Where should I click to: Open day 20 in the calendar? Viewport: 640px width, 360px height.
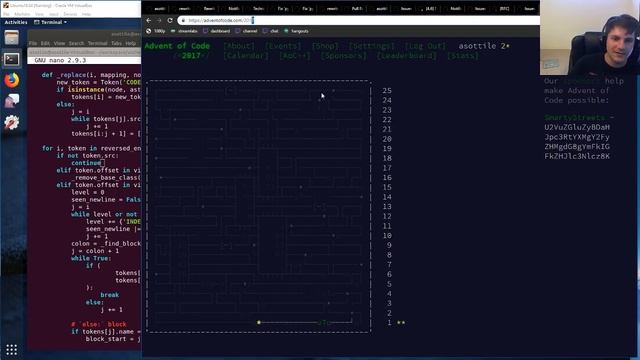[387, 139]
